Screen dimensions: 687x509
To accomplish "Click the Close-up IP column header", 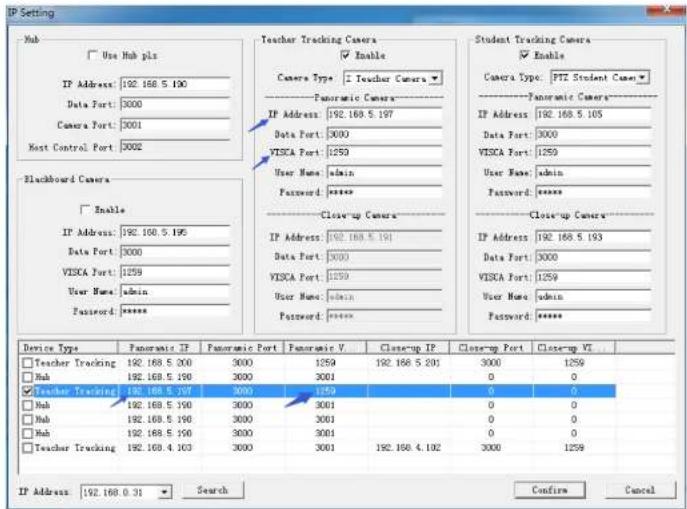I will tap(408, 348).
